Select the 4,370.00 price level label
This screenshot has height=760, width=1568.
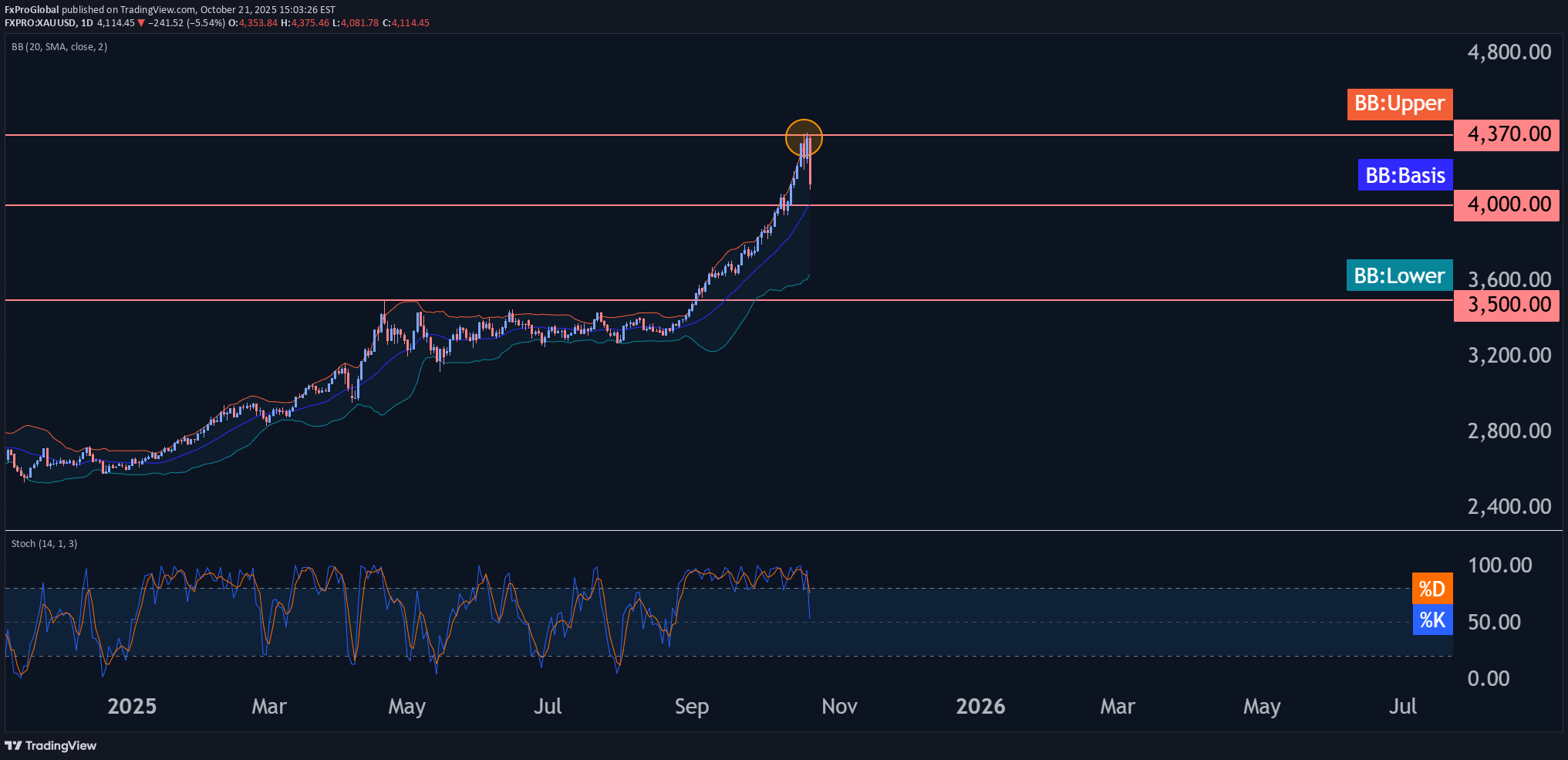tap(1506, 135)
